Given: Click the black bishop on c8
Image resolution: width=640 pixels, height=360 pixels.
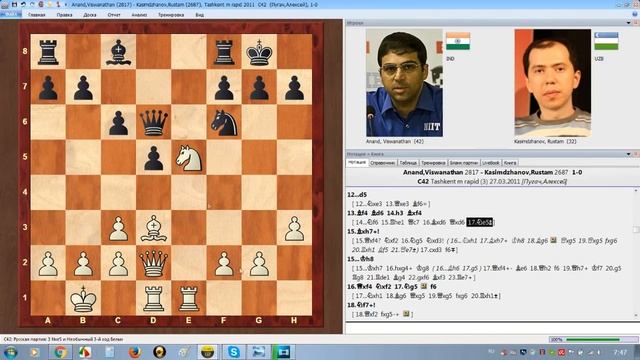Looking at the screenshot, I should (118, 52).
